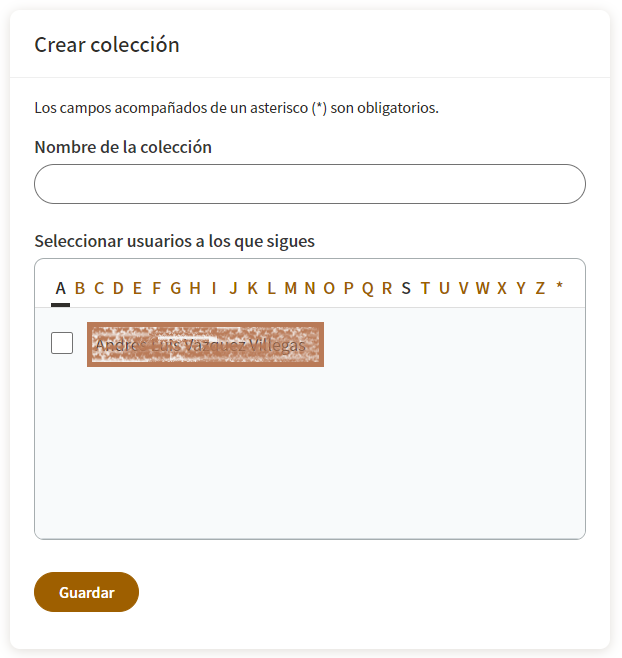622x658 pixels.
Task: Select the letter S tab
Action: click(x=406, y=288)
